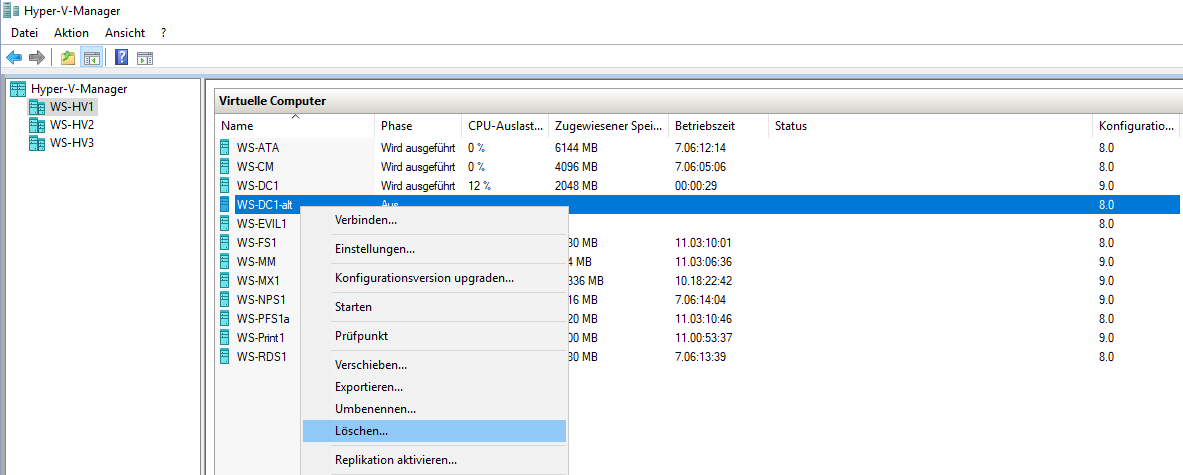Click the VM icon beside WS-RDS1
This screenshot has height=475, width=1183.
coord(224,357)
